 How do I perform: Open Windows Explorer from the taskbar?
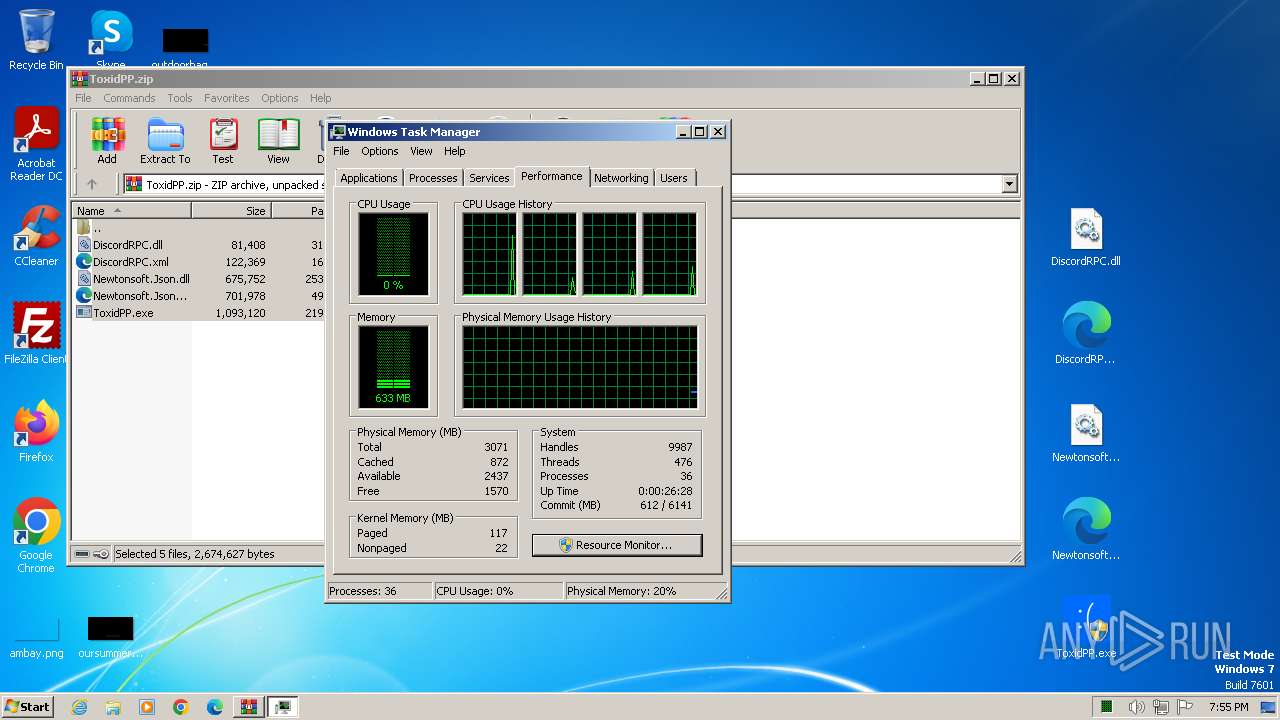[x=113, y=707]
